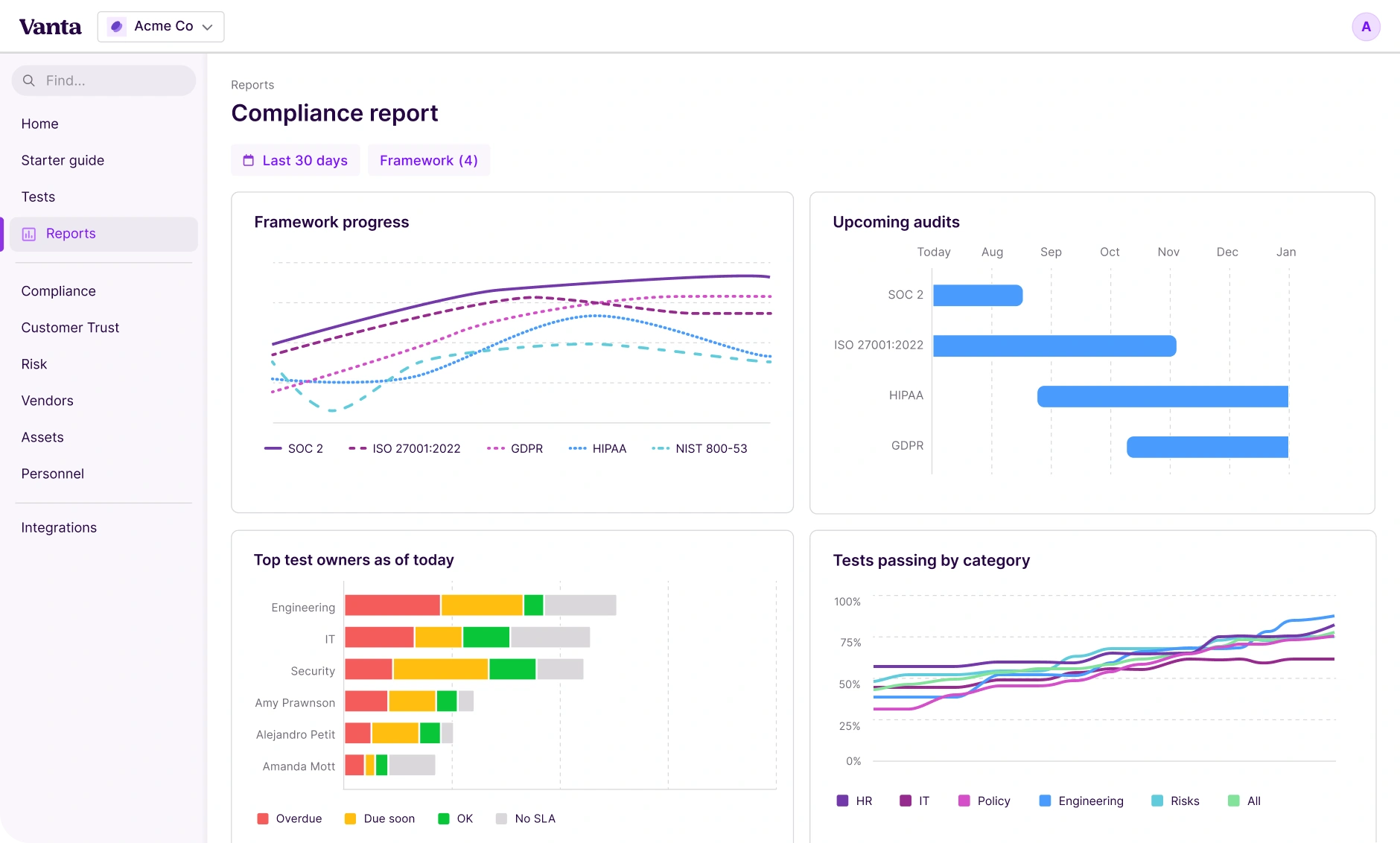Click the calendar icon on Last 30 days filter
Image resolution: width=1400 pixels, height=843 pixels.
[249, 160]
